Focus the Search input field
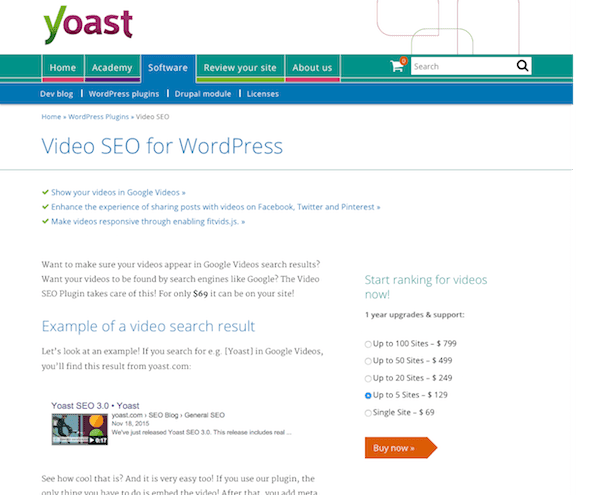Viewport: 600px width, 495px height. tap(463, 66)
